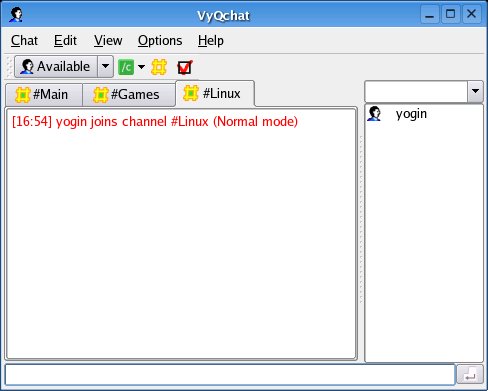Focus the message input field
This screenshot has width=488, height=391.
[230, 375]
